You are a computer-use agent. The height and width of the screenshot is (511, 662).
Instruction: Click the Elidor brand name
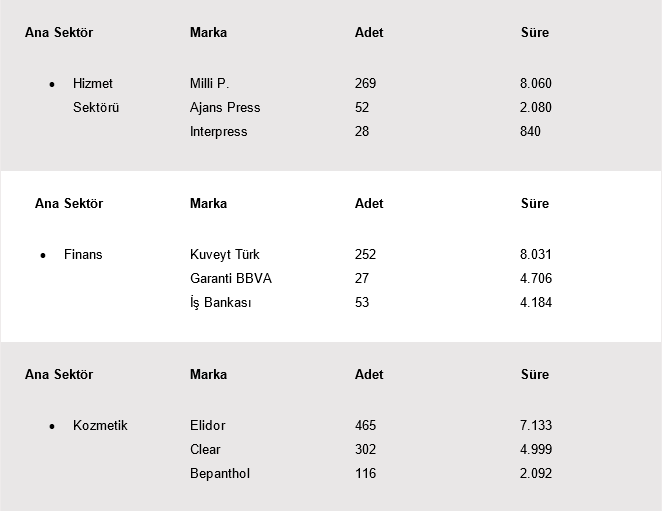[x=208, y=426]
